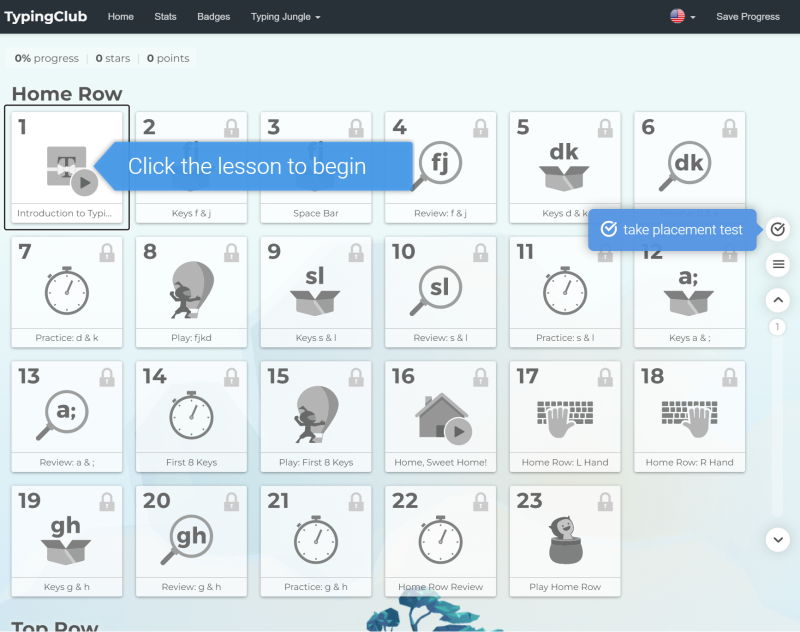Click the down chevron navigation button
The width and height of the screenshot is (800, 632).
(x=778, y=540)
